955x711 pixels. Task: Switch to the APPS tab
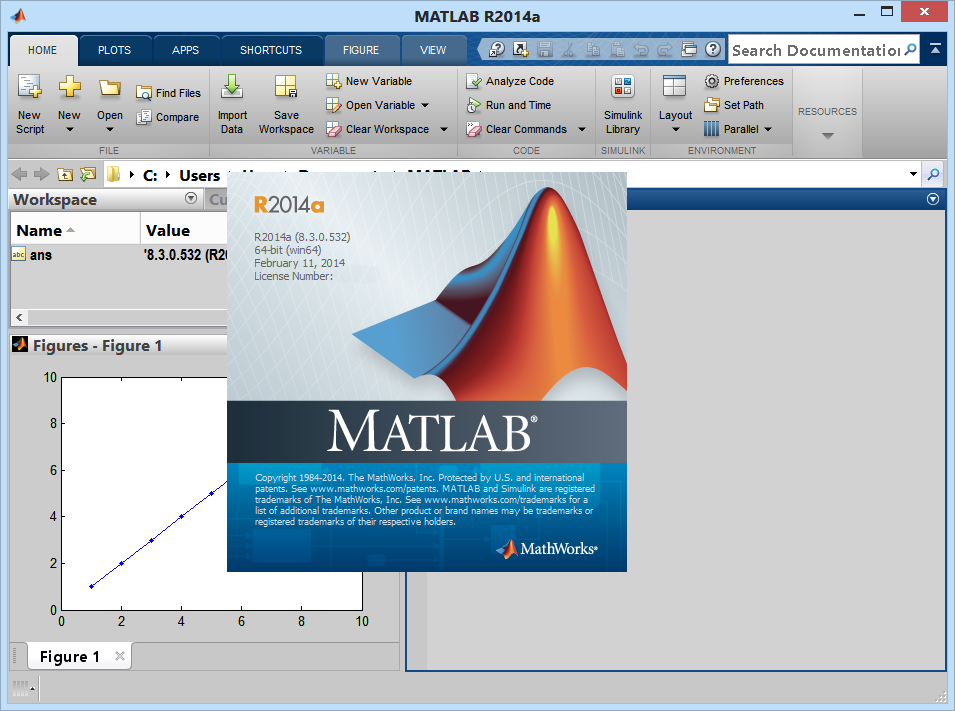click(185, 50)
